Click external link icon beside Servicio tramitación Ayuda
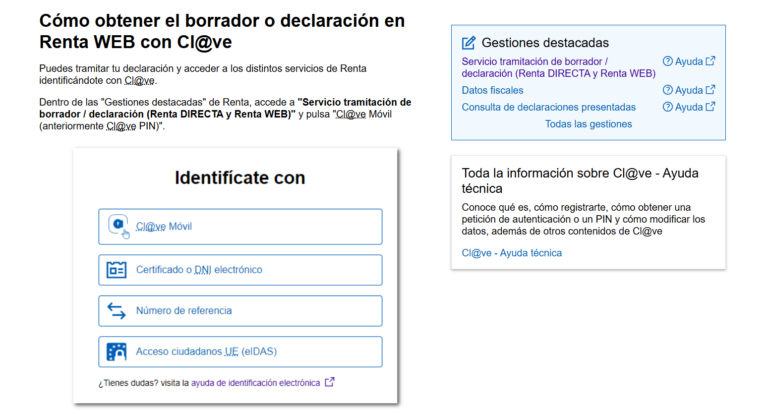Viewport: 768px width, 416px height. [710, 61]
